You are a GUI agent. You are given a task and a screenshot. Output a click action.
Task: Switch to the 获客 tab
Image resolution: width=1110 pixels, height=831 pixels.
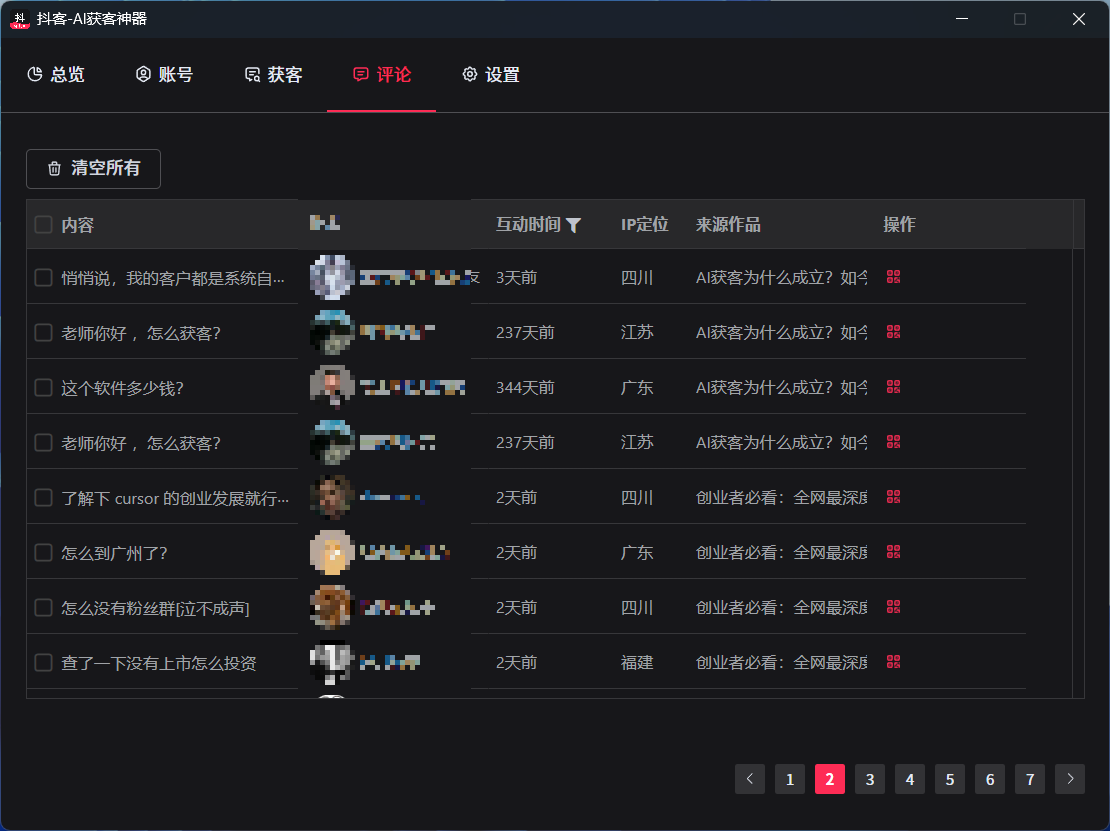tap(274, 75)
